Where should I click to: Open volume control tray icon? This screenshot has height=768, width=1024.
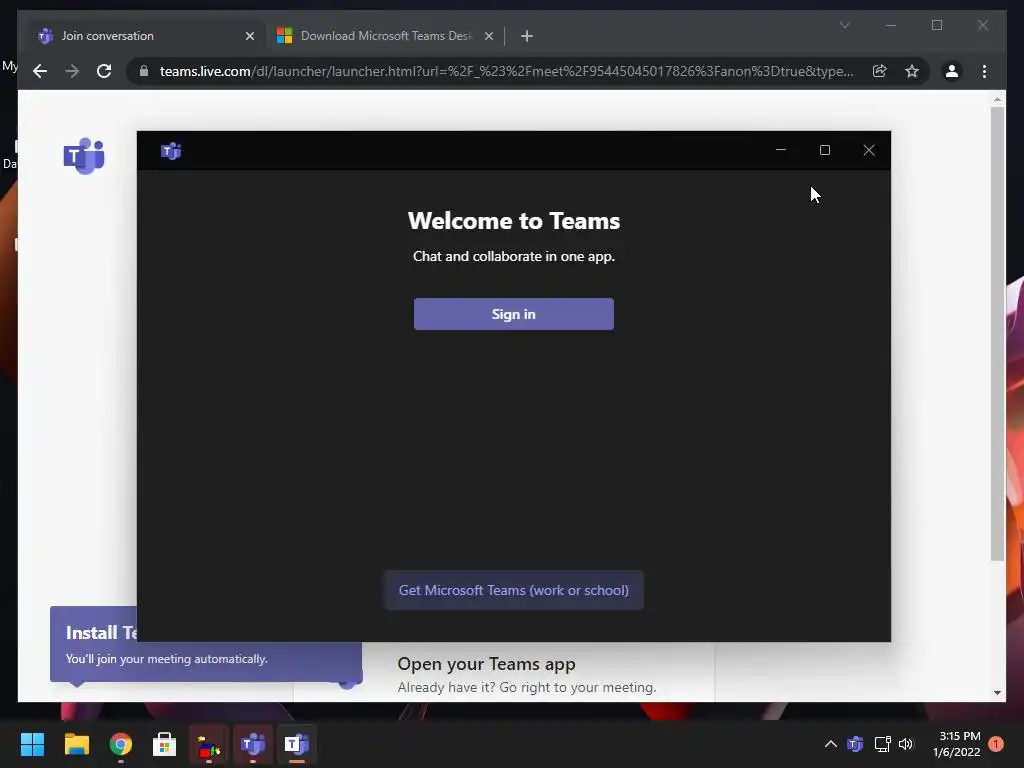pyautogui.click(x=906, y=744)
